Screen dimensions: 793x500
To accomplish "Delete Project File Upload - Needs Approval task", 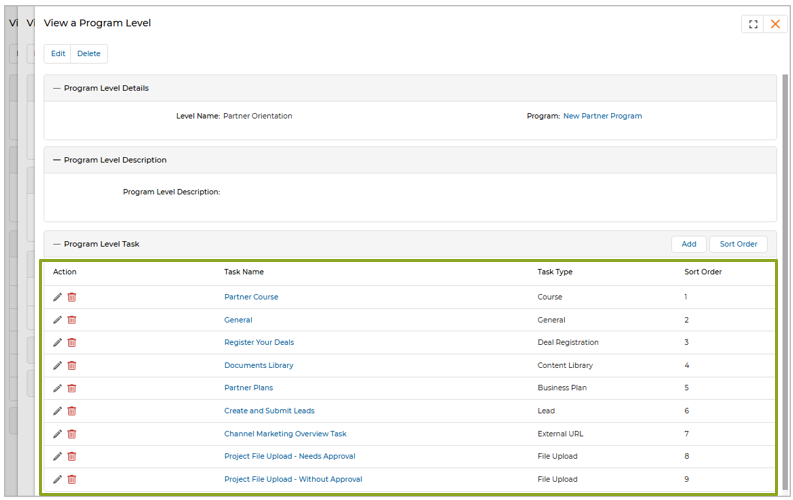I will point(72,457).
